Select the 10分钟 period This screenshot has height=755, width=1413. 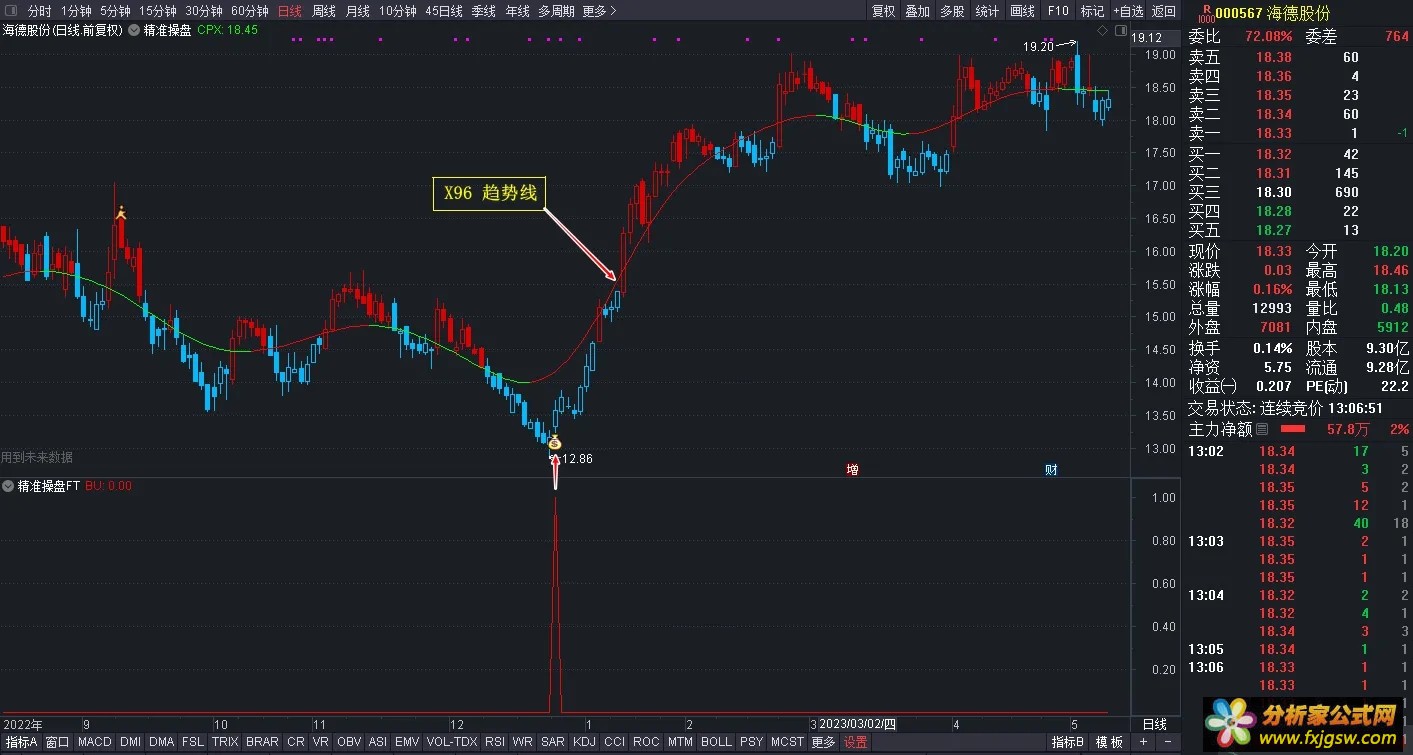[398, 11]
